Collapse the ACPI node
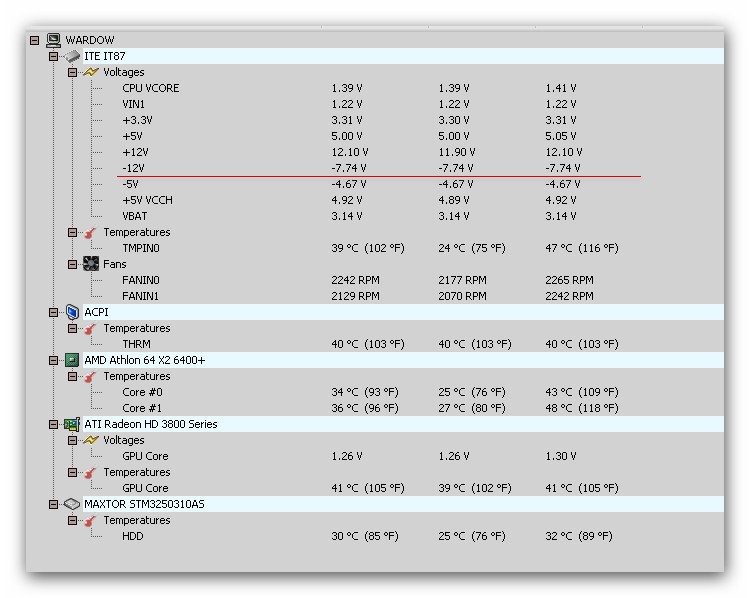750x598 pixels. point(54,312)
